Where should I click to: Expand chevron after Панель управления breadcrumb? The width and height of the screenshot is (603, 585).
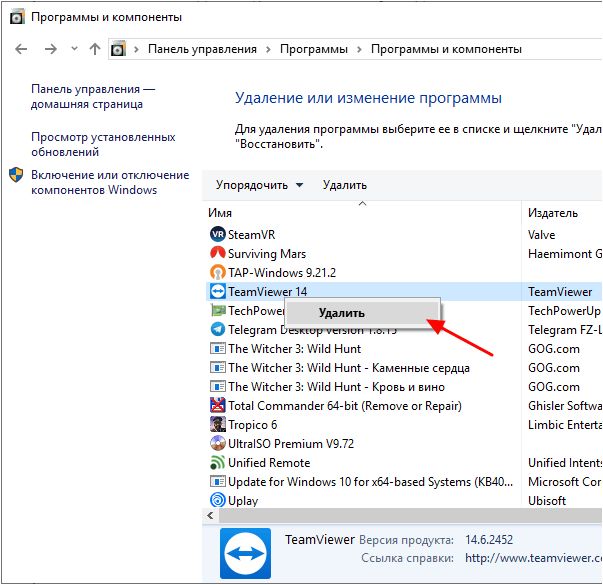click(268, 50)
